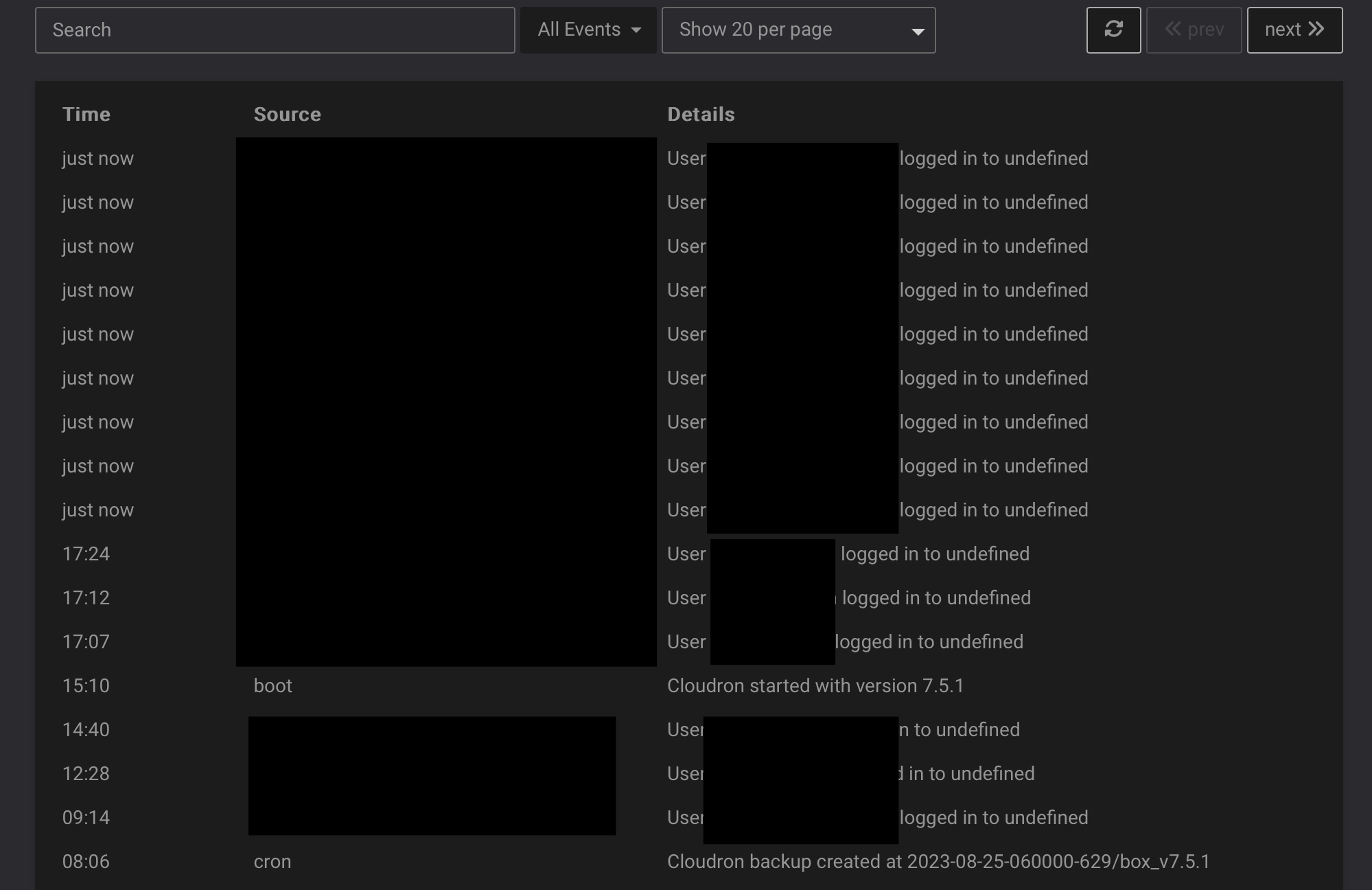Click the 08:06 time cell
This screenshot has width=1372, height=890.
[86, 861]
